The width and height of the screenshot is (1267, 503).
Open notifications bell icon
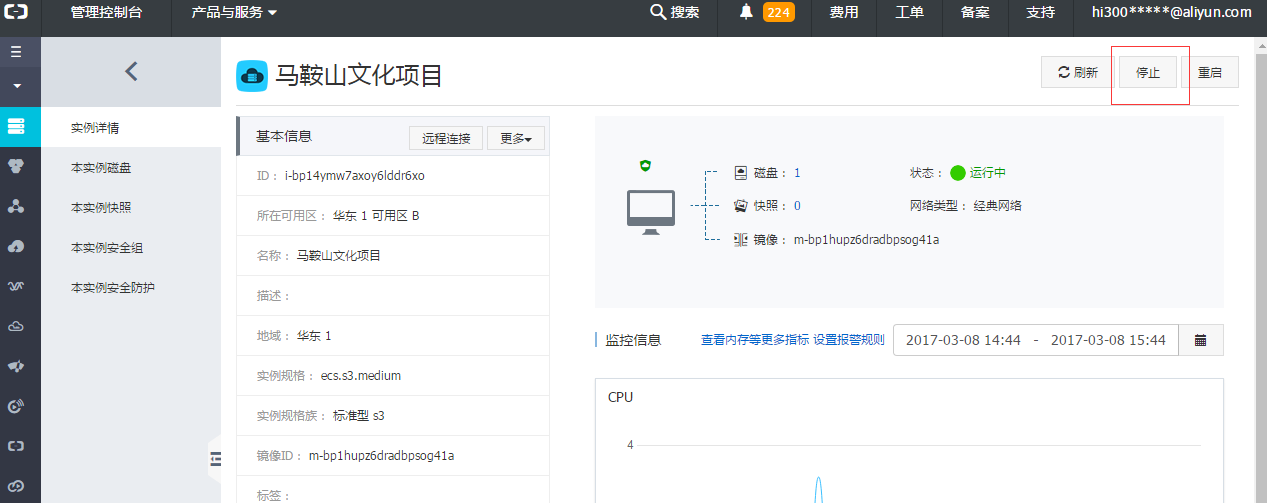pyautogui.click(x=746, y=12)
